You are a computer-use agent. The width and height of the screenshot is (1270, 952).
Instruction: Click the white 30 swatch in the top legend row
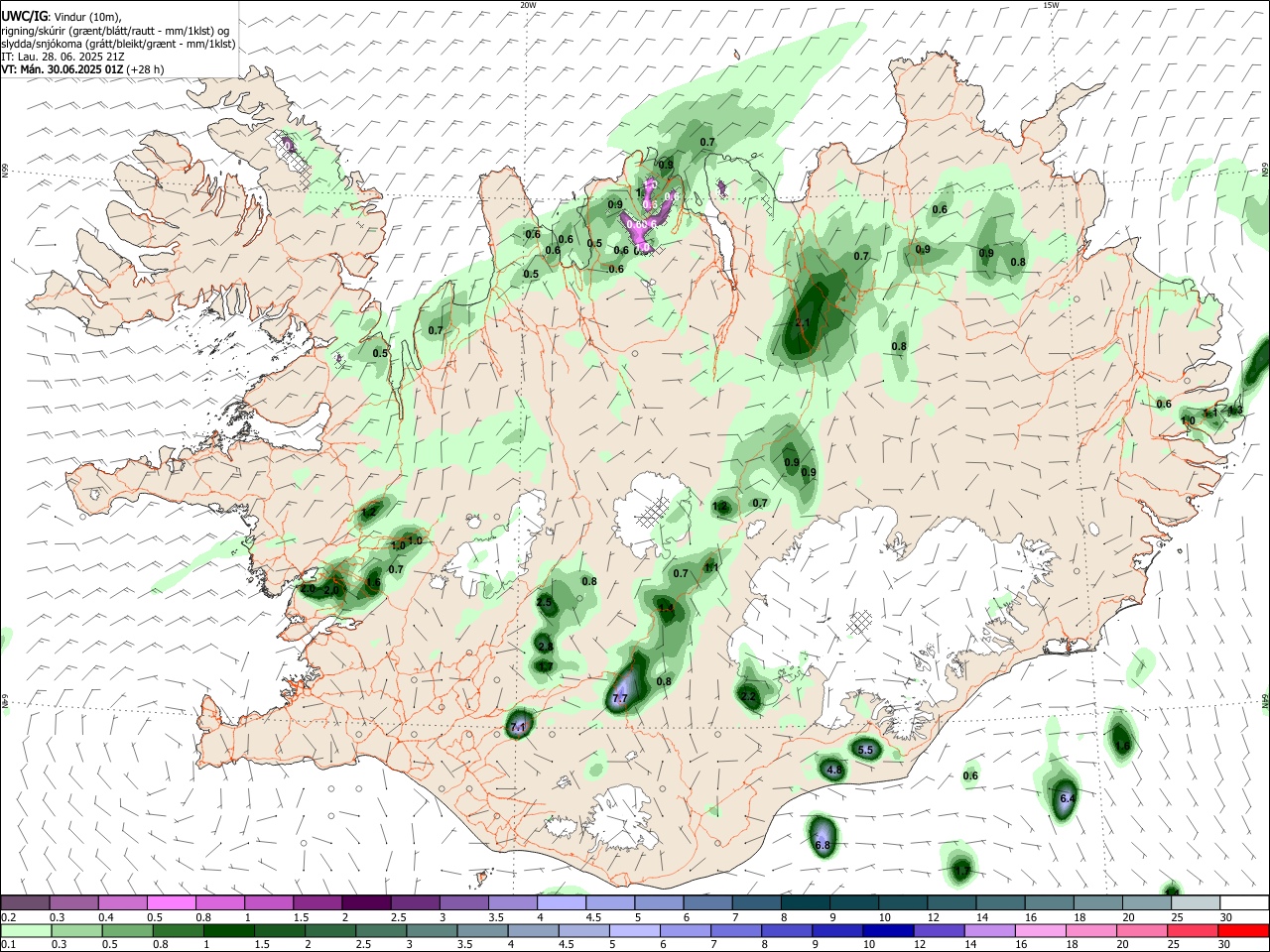pyautogui.click(x=1244, y=902)
